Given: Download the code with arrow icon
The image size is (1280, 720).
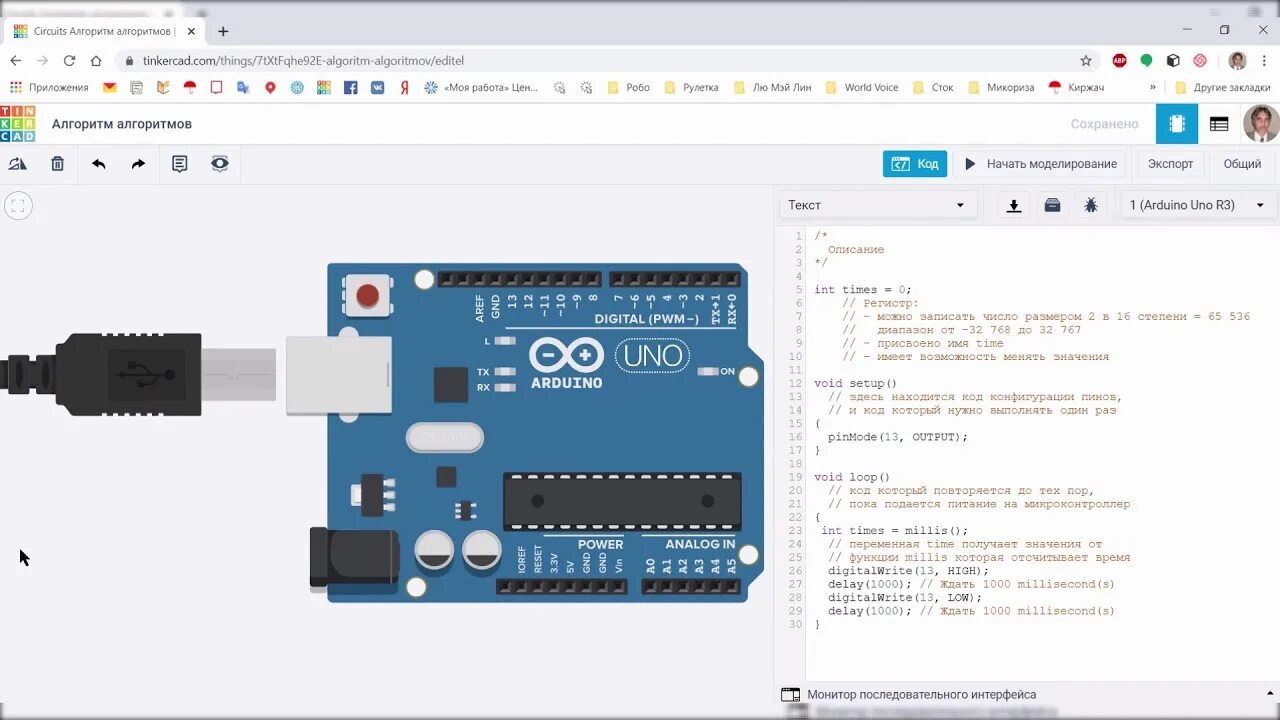Looking at the screenshot, I should click(1013, 205).
